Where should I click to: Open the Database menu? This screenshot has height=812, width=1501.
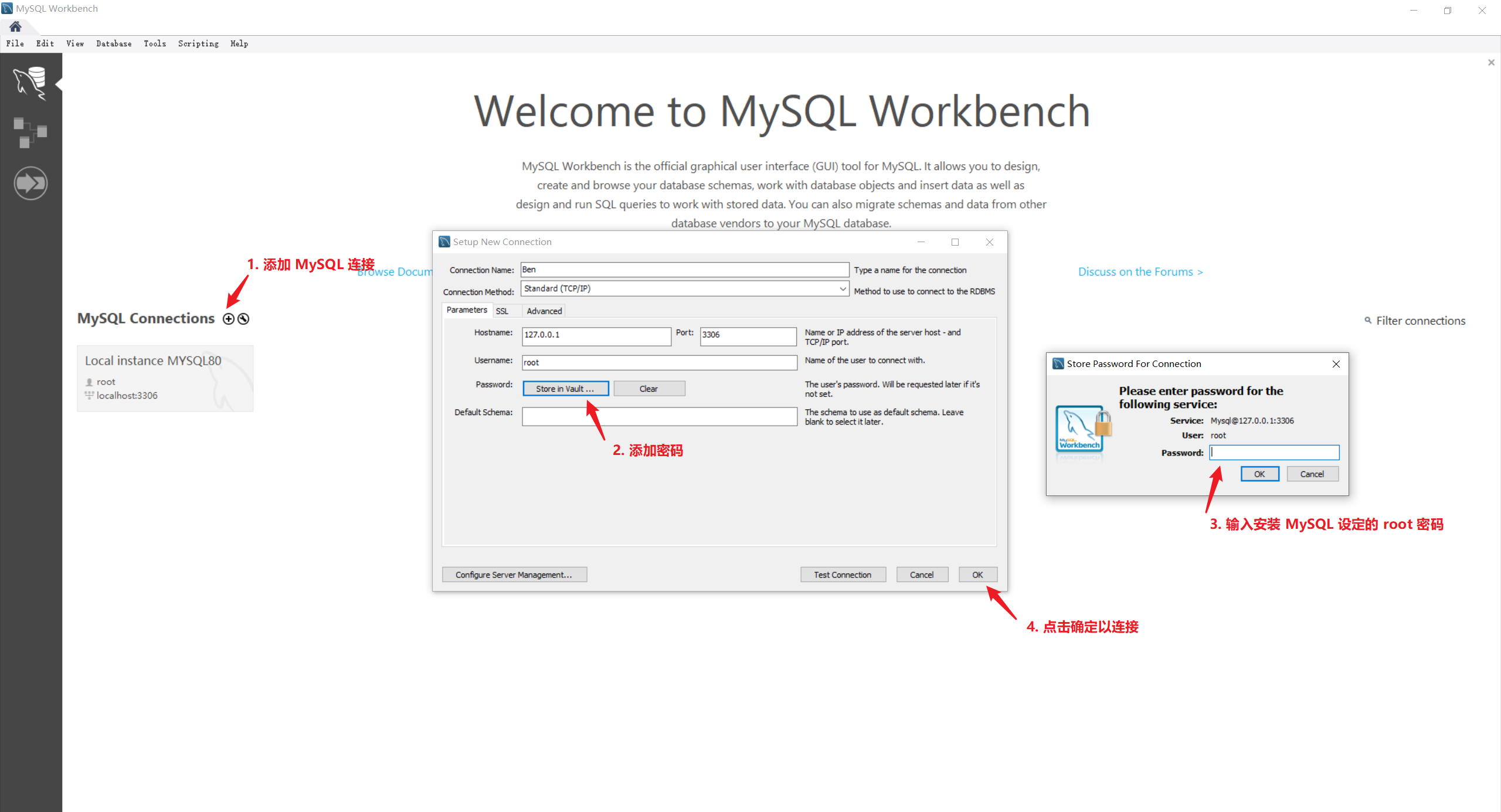(114, 43)
